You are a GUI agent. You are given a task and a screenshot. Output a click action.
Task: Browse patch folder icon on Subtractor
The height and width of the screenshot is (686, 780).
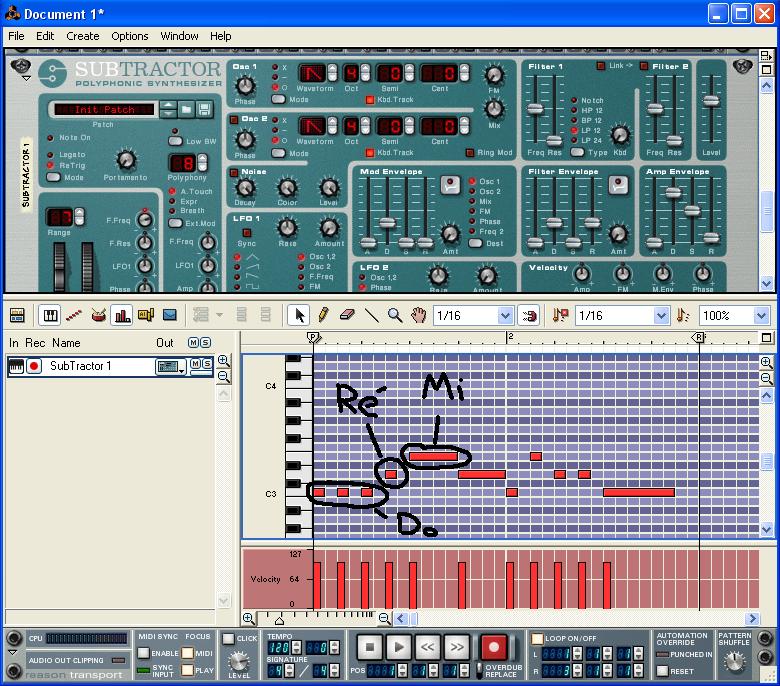click(x=187, y=109)
